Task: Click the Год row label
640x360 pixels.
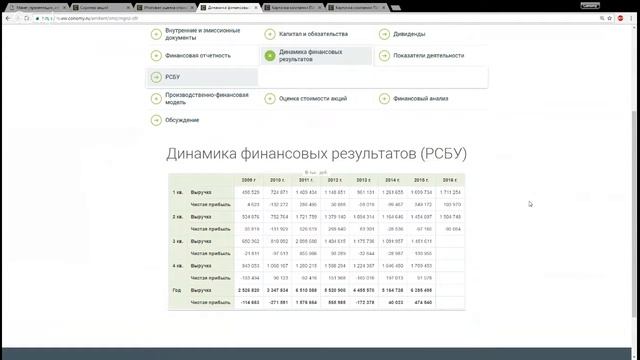Action: 177,290
